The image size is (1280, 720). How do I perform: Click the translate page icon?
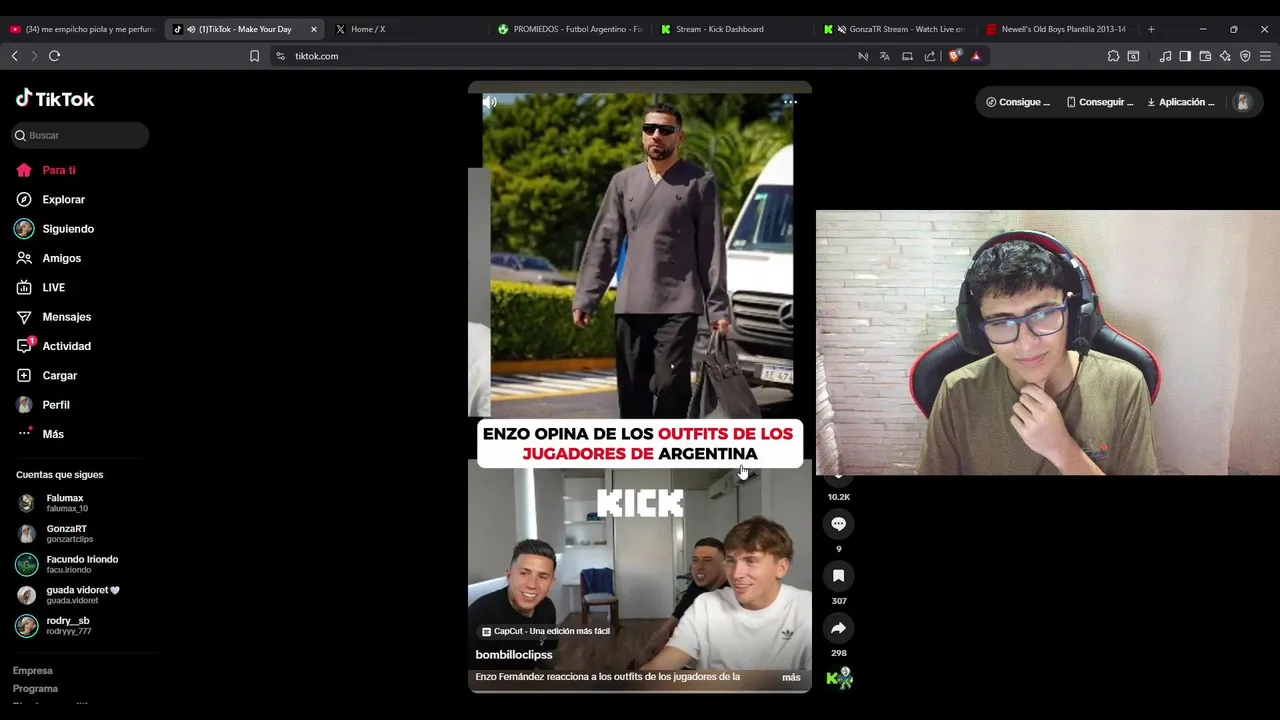tap(885, 56)
